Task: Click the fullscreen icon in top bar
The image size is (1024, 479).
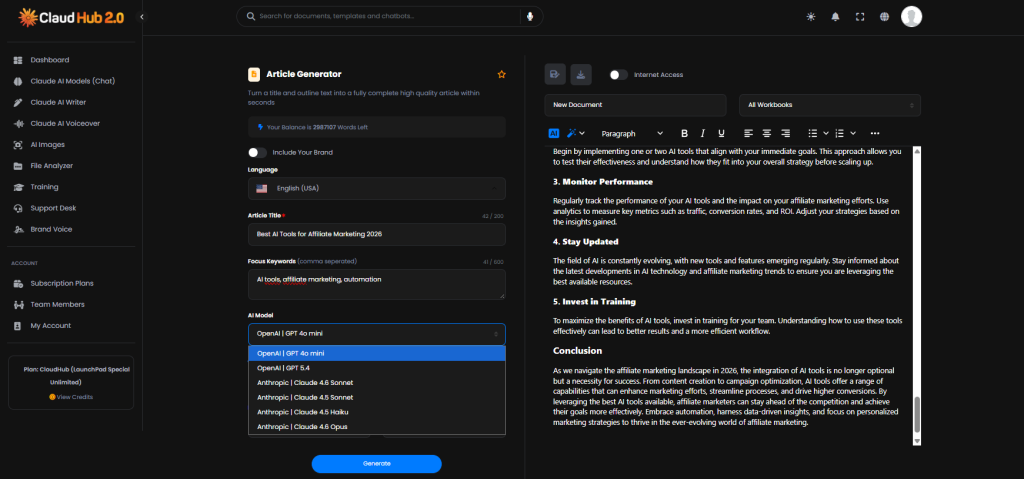Action: tap(860, 17)
